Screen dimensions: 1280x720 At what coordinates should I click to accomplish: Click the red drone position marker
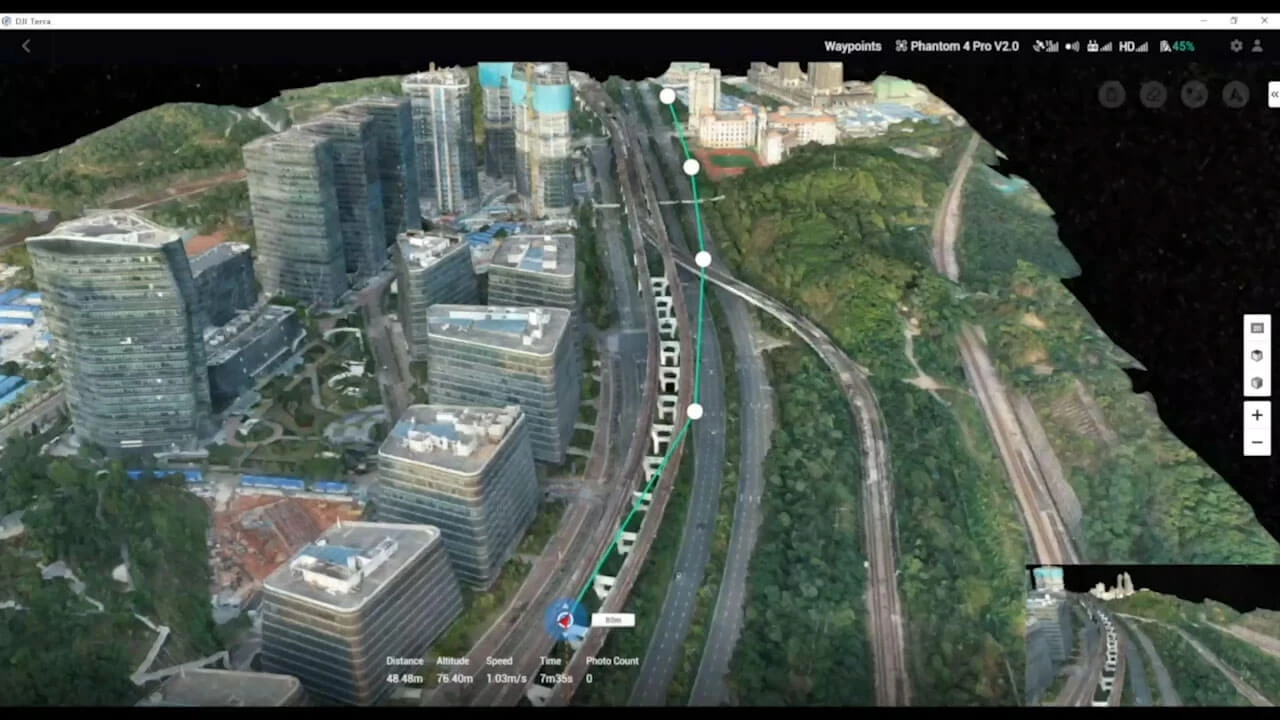coord(565,620)
